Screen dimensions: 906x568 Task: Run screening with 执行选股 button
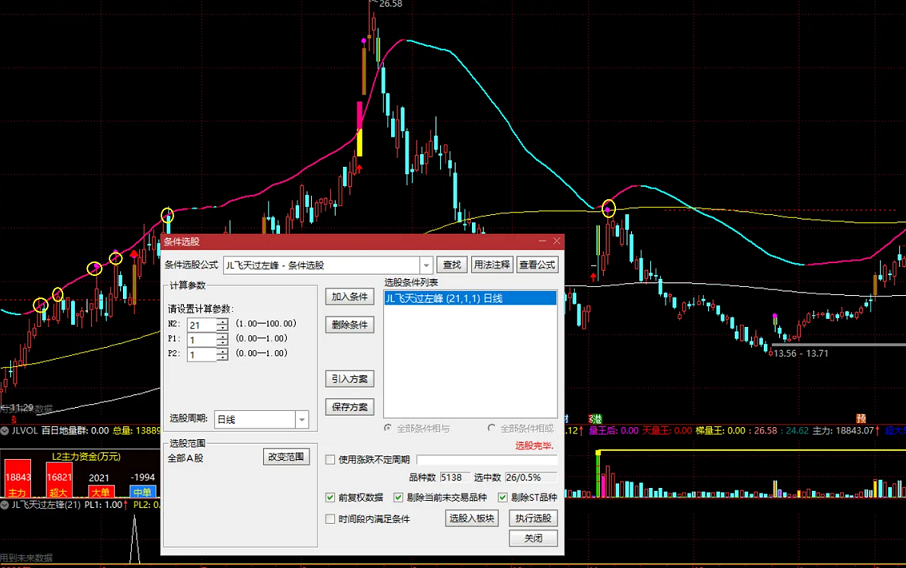coord(533,518)
